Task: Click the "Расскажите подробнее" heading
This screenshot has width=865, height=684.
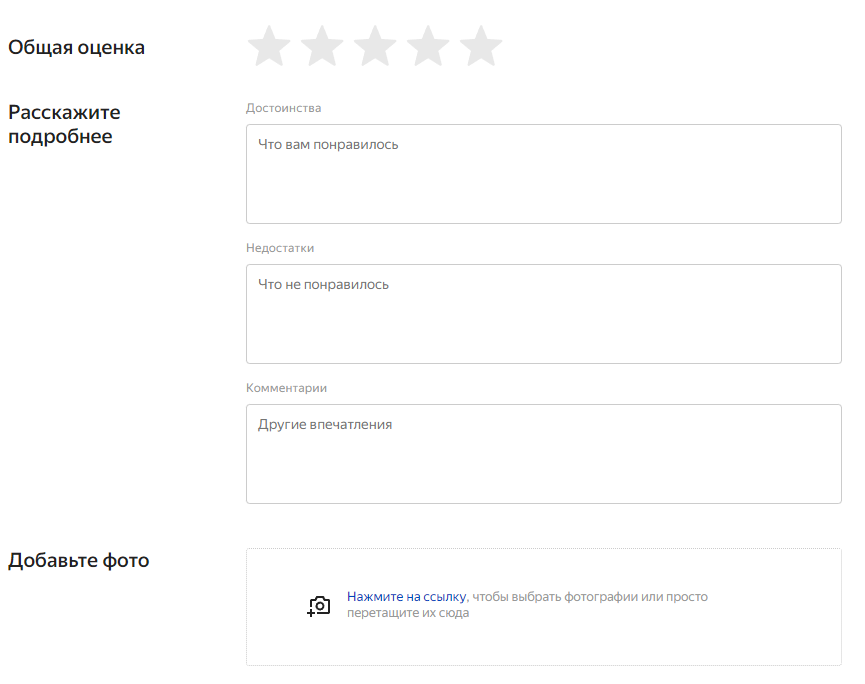Action: tap(64, 124)
